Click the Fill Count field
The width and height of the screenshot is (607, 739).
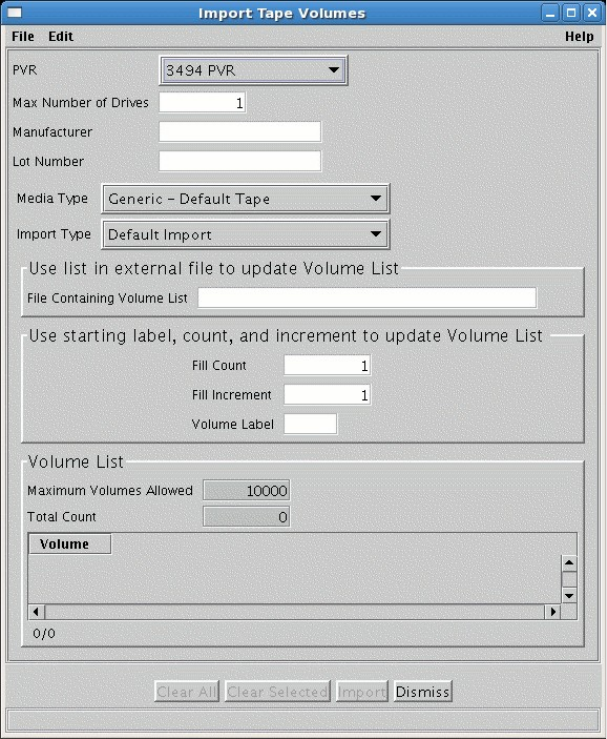click(327, 365)
